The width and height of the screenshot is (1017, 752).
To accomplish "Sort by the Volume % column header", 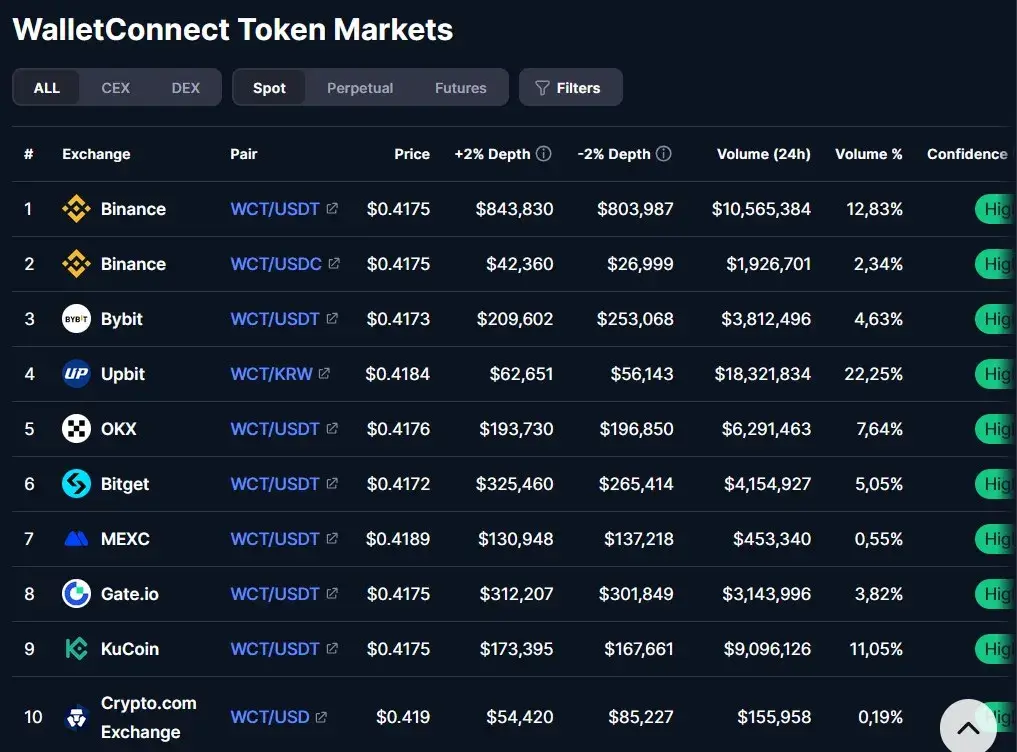I will coord(868,154).
